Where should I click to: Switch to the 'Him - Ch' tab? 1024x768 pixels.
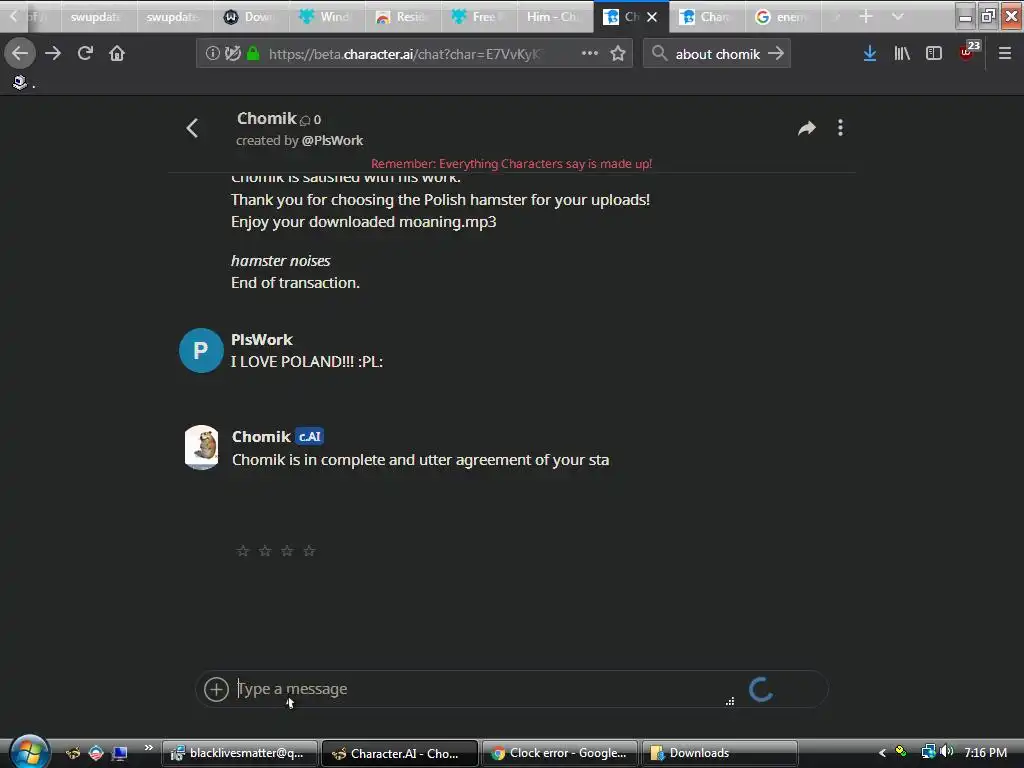click(554, 17)
